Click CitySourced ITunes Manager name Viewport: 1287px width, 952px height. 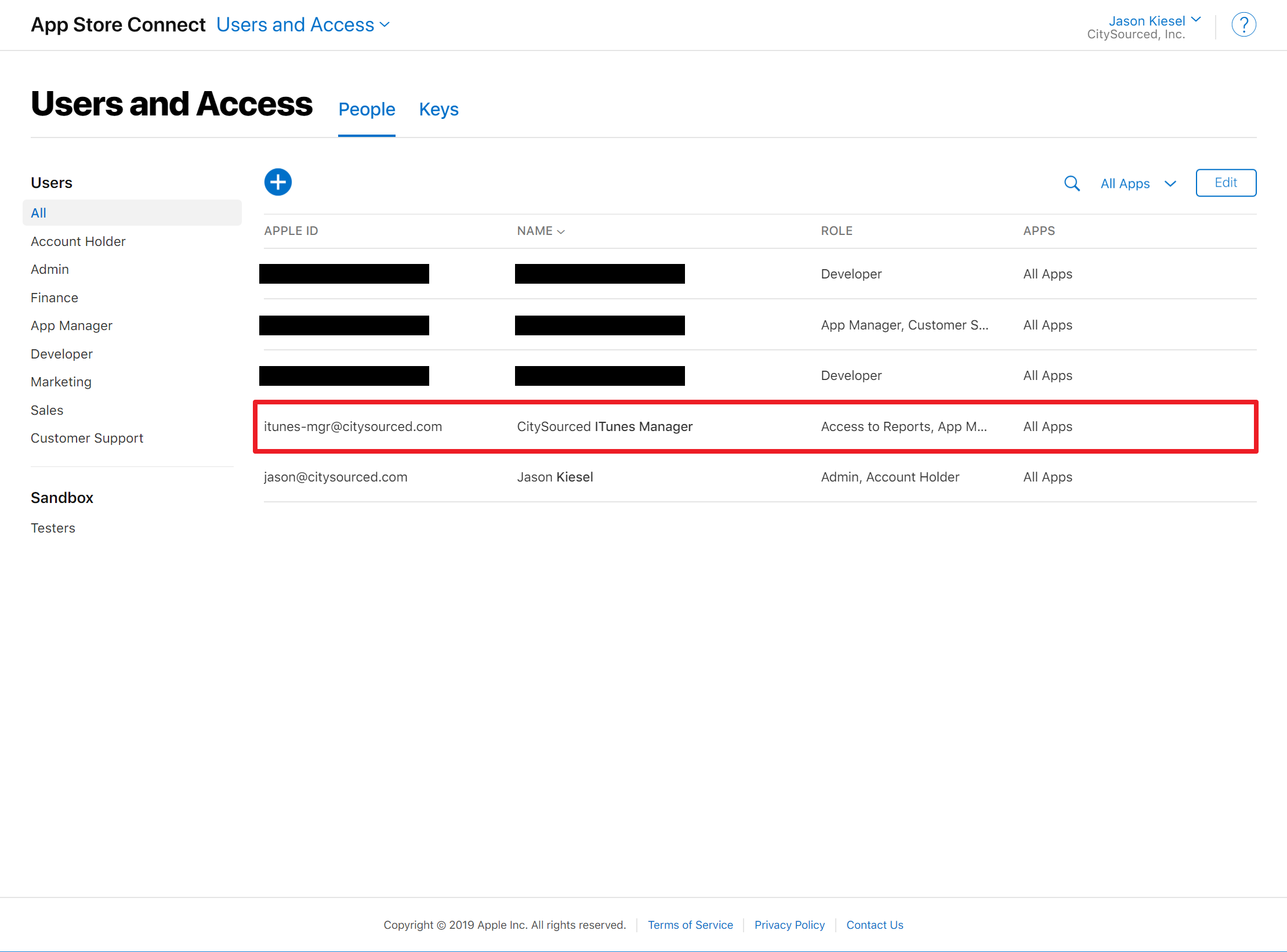point(604,426)
